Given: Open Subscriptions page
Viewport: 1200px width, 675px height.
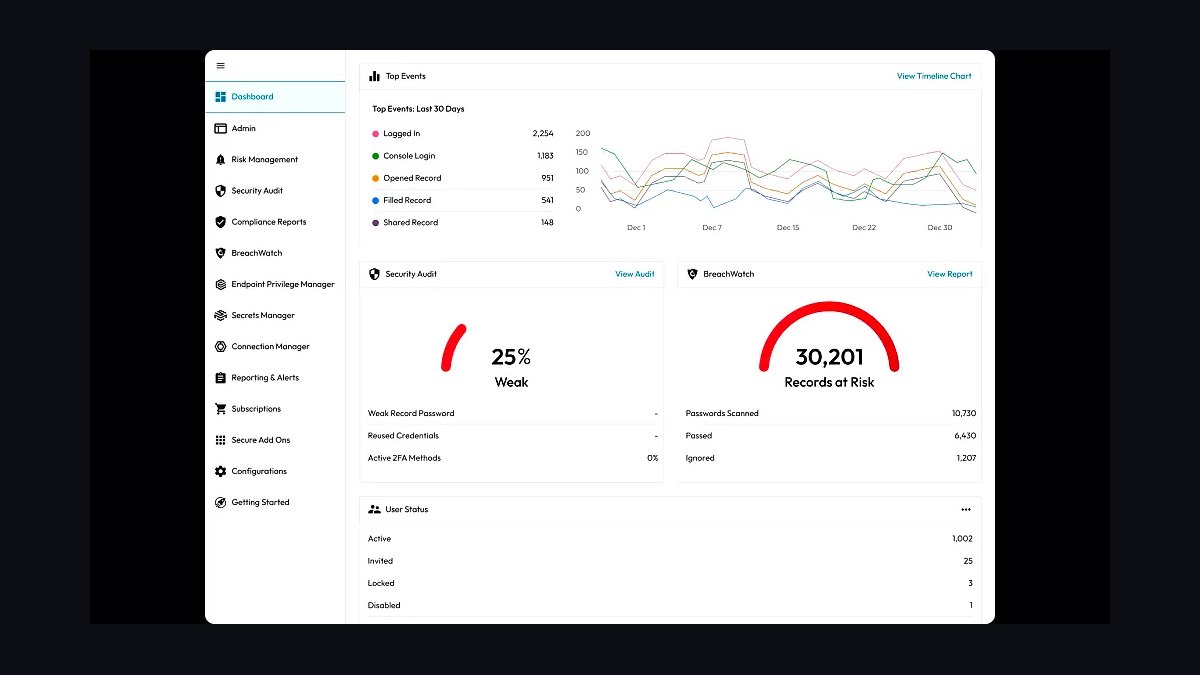Looking at the screenshot, I should (x=275, y=409).
